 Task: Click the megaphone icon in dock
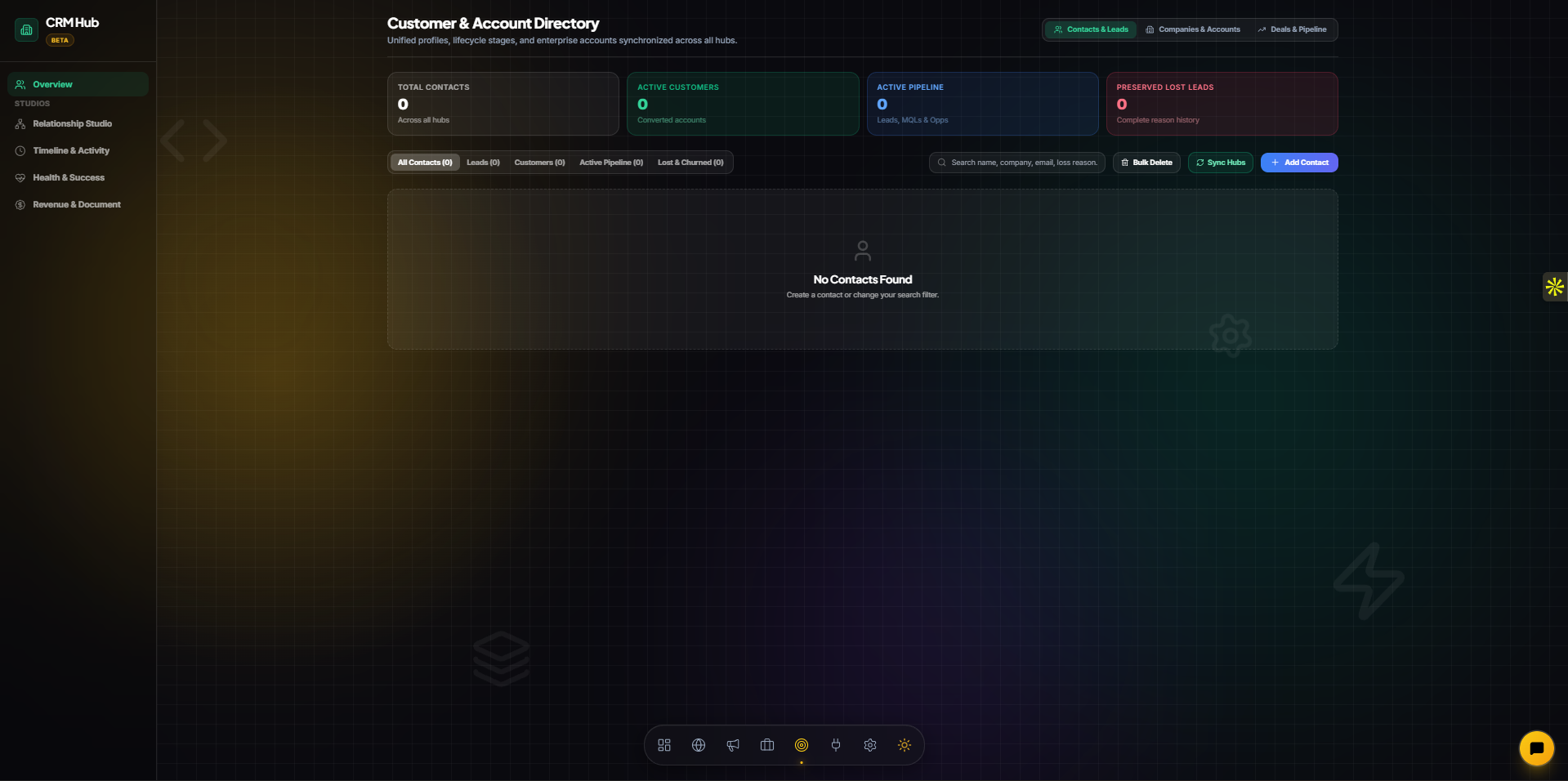click(733, 745)
